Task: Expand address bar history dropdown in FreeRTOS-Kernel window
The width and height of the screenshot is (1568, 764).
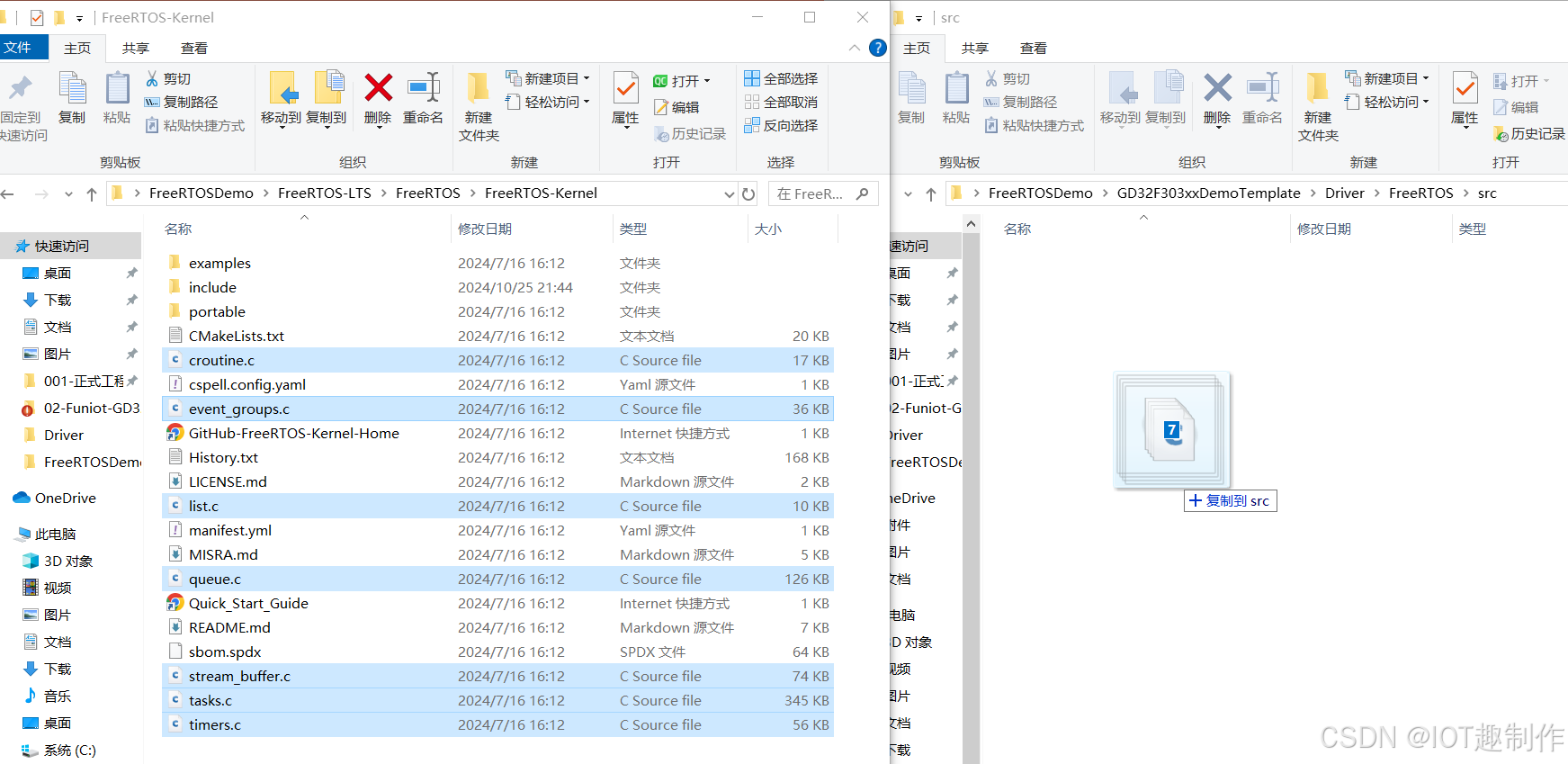Action: 730,193
